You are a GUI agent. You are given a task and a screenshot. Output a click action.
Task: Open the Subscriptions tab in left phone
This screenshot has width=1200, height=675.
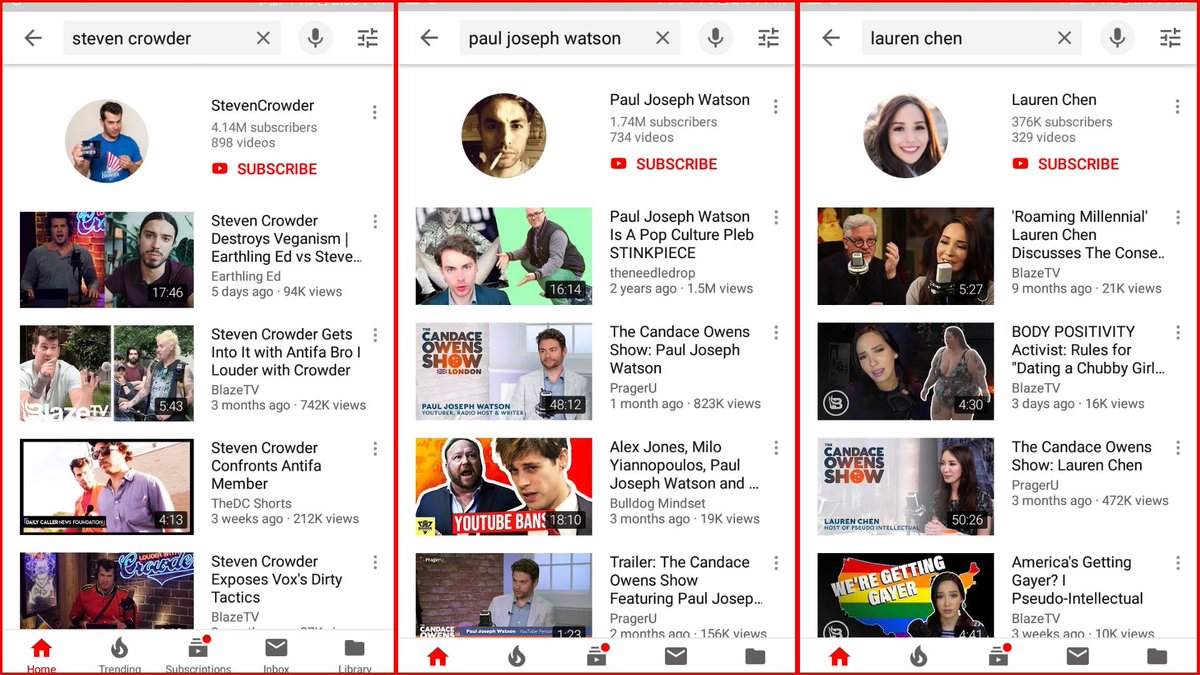click(x=198, y=655)
